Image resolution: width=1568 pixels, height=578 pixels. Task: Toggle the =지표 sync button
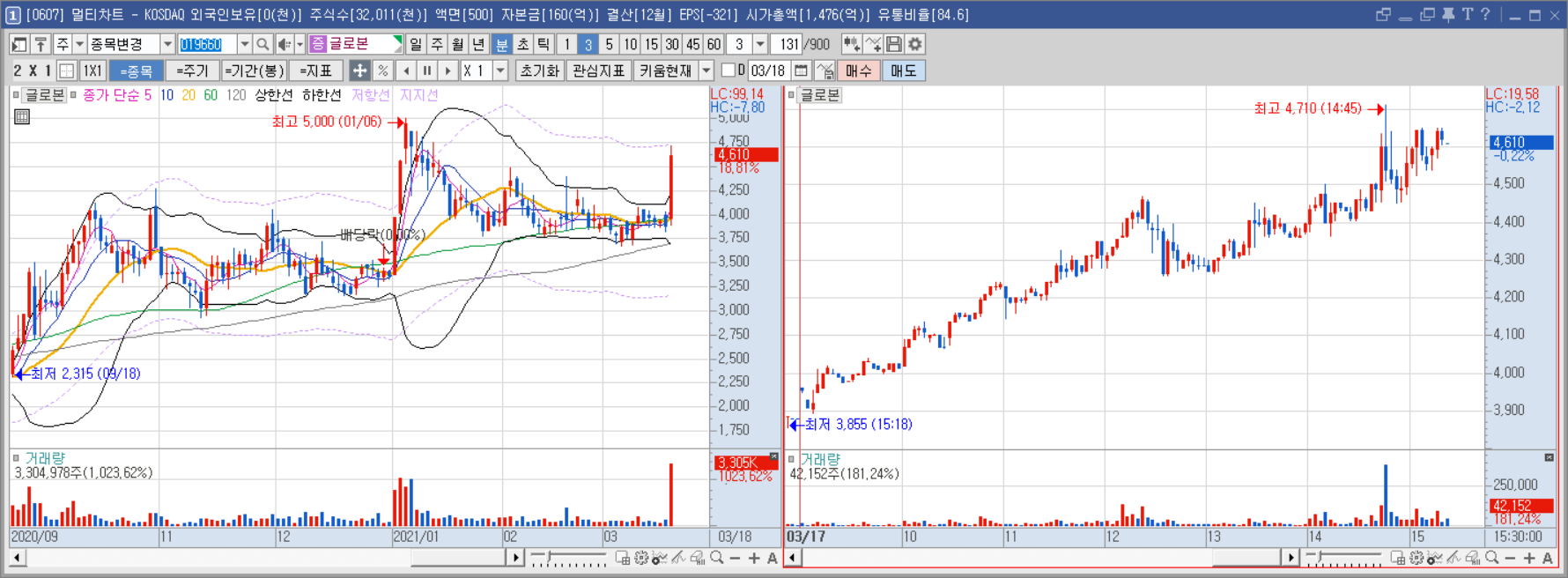click(x=315, y=70)
